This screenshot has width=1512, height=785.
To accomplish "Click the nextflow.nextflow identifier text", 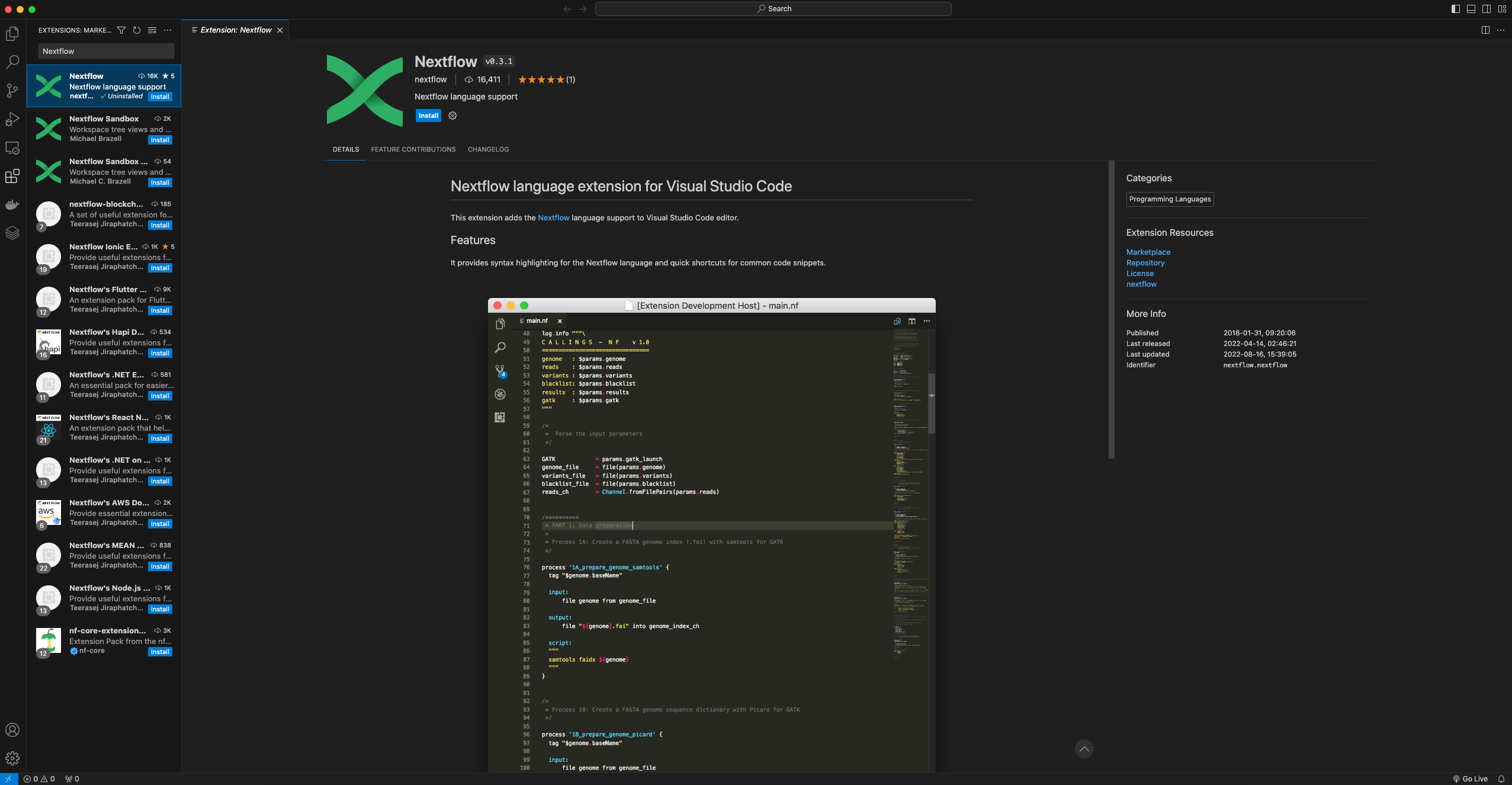I will coord(1255,365).
